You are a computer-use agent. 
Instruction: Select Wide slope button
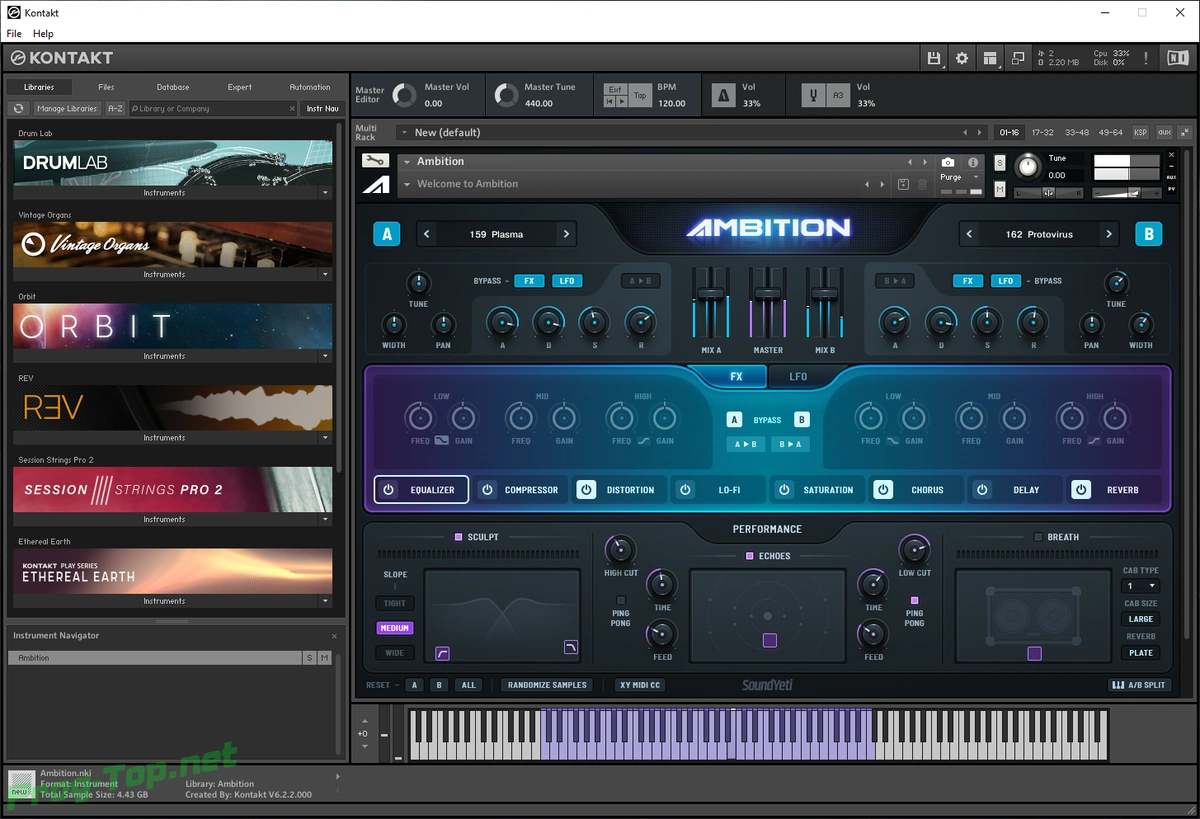[x=395, y=653]
